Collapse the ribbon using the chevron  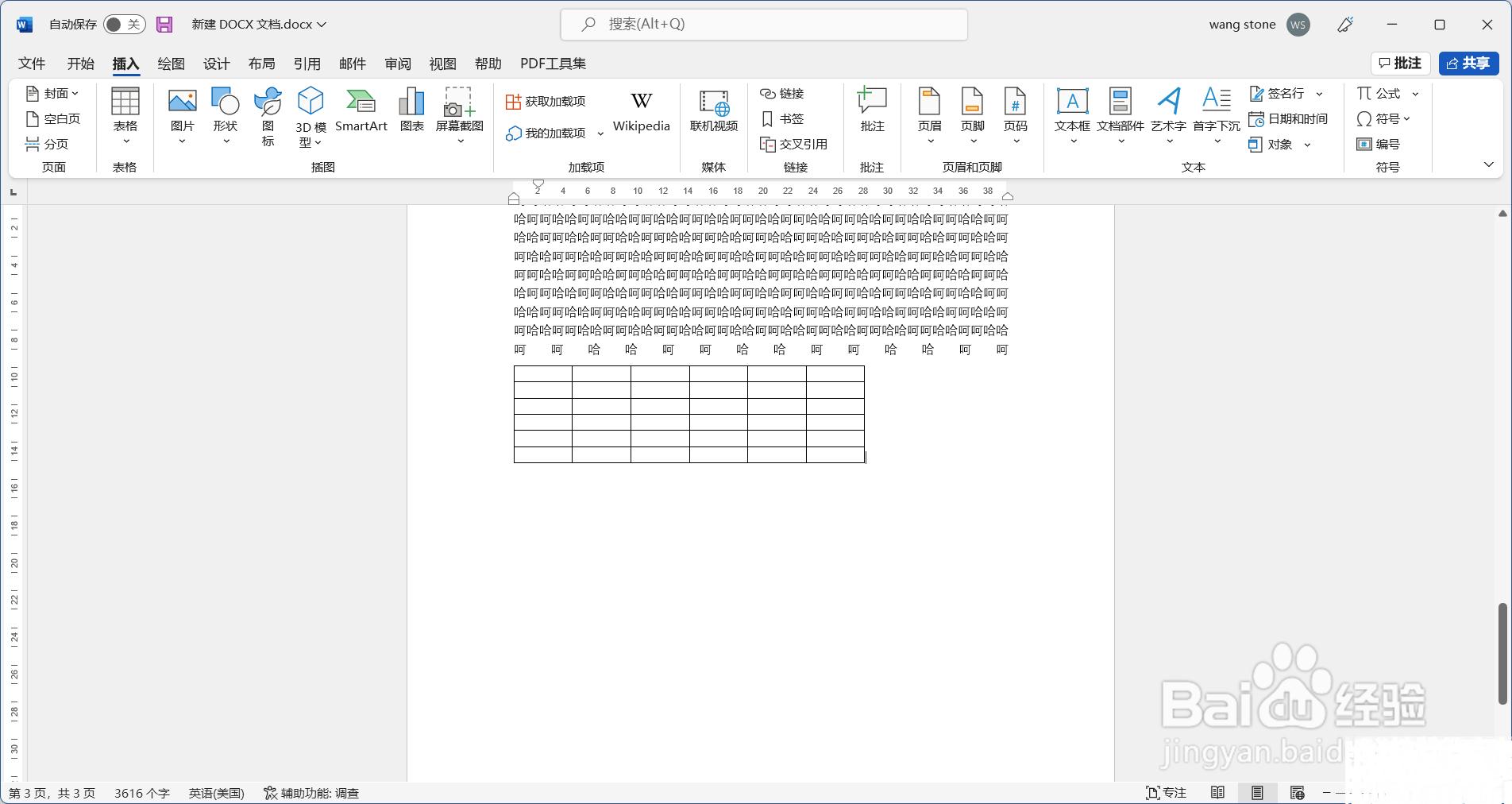(1488, 164)
